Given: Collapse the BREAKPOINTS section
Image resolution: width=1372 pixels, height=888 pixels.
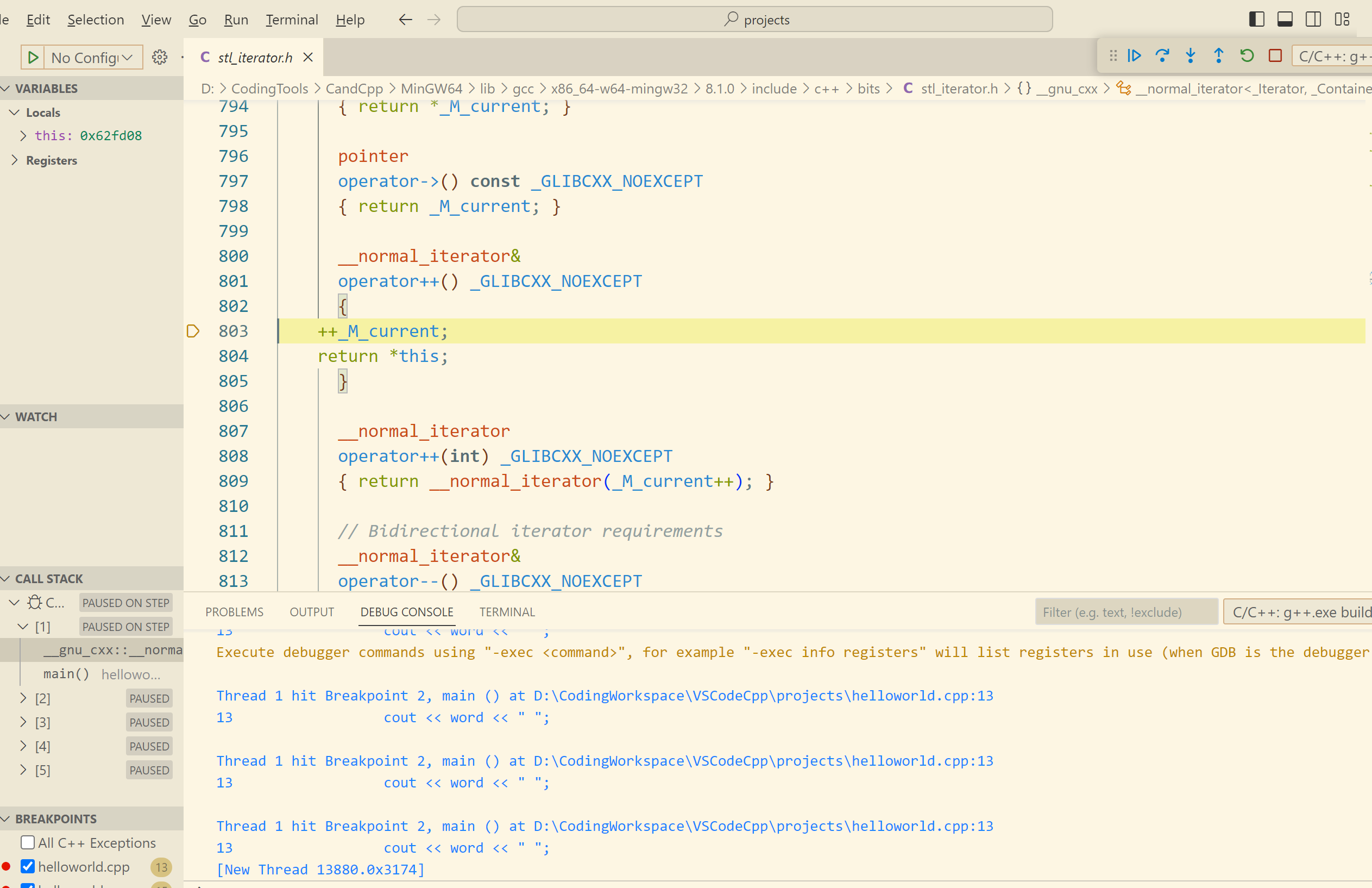Looking at the screenshot, I should (6, 819).
